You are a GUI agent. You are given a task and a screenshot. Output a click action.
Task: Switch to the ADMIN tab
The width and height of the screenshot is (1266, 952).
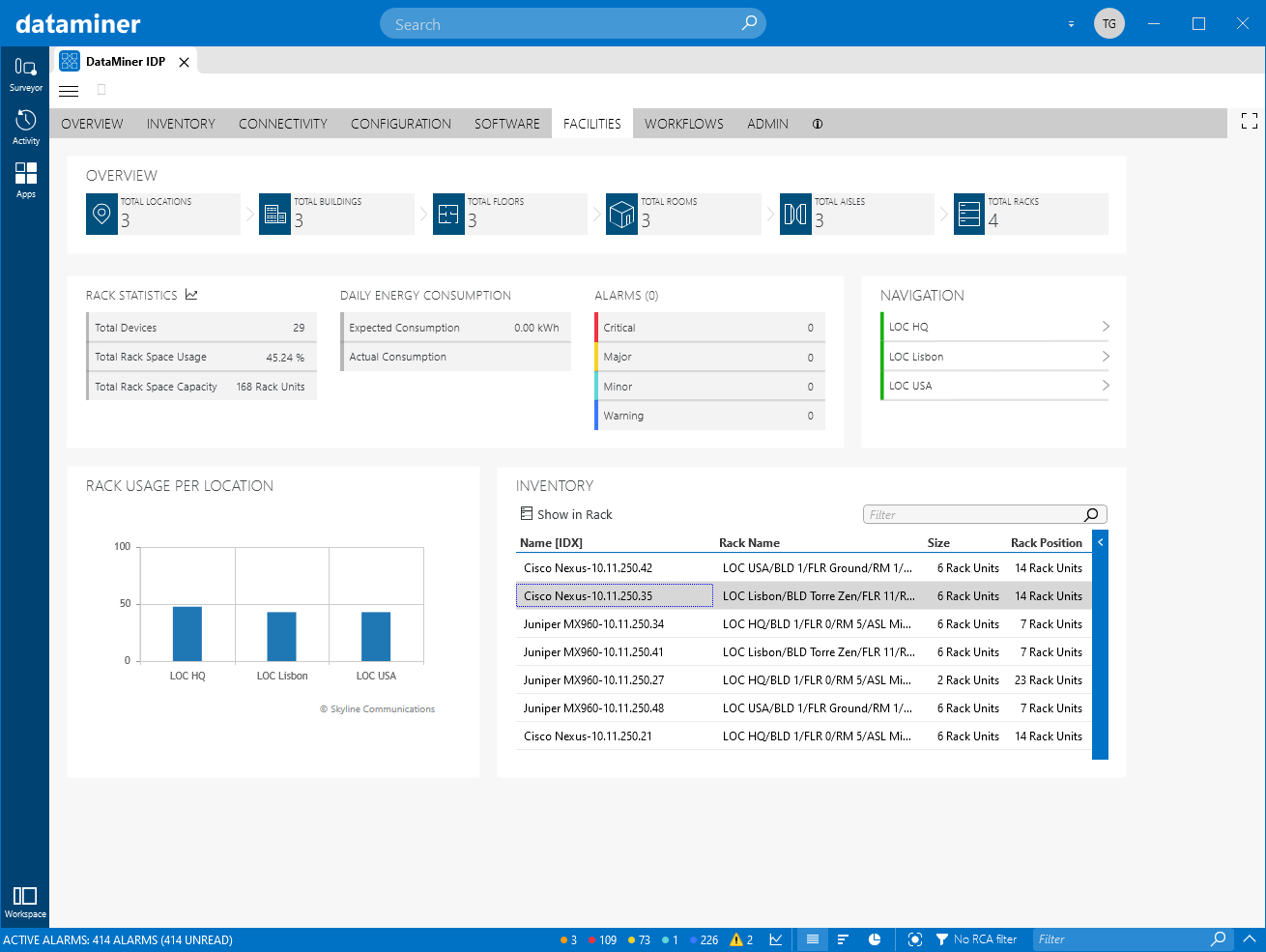pyautogui.click(x=767, y=124)
